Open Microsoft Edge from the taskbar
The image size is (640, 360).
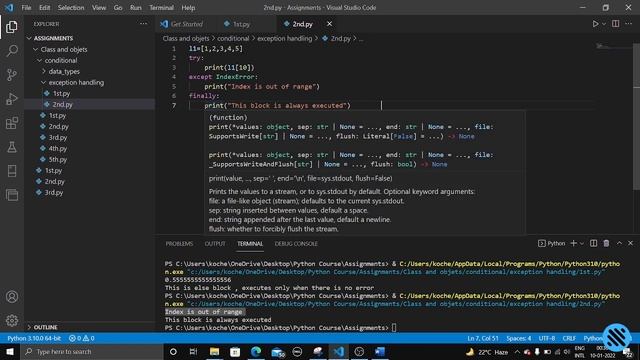(x=256, y=352)
